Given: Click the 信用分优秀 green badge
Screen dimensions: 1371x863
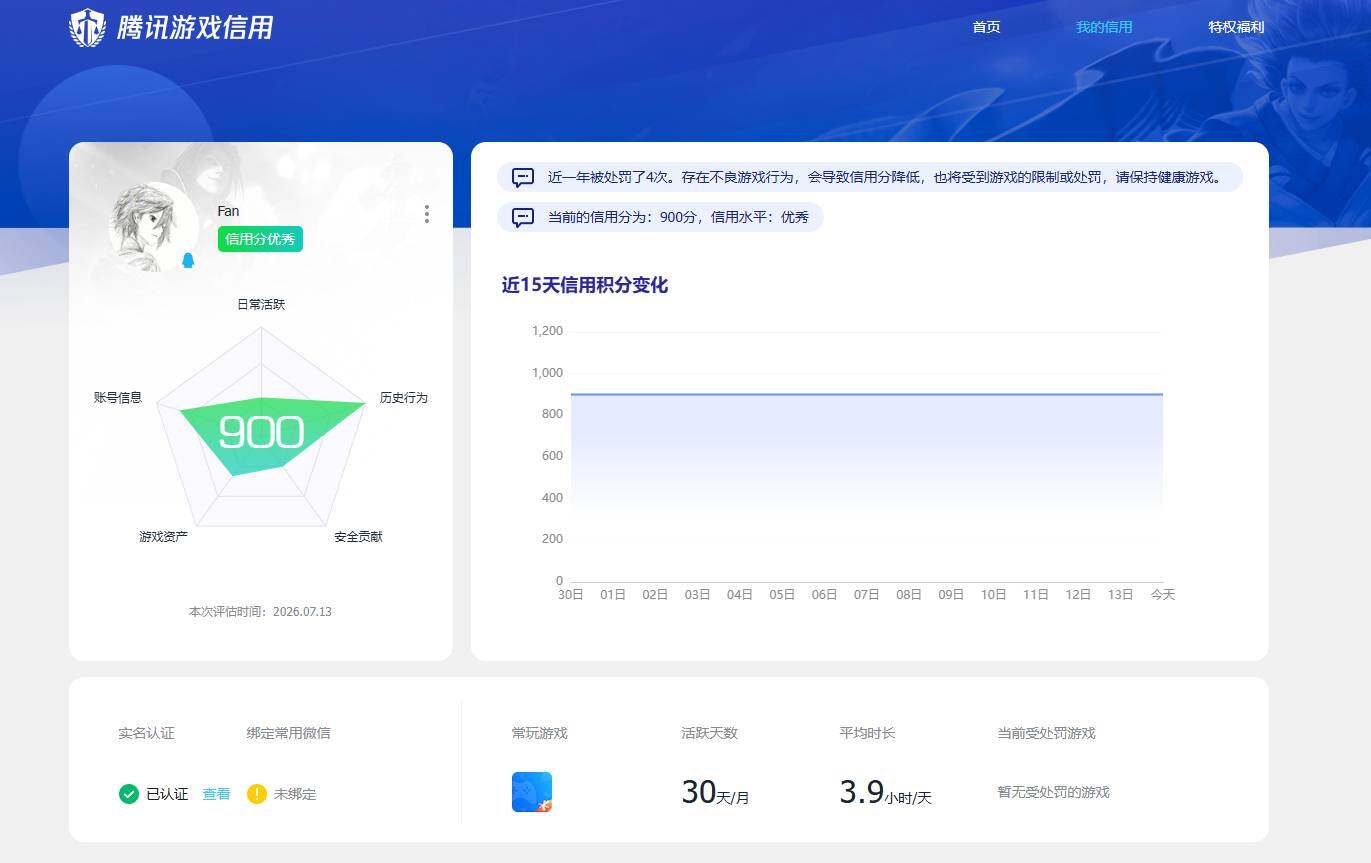Looking at the screenshot, I should click(260, 239).
